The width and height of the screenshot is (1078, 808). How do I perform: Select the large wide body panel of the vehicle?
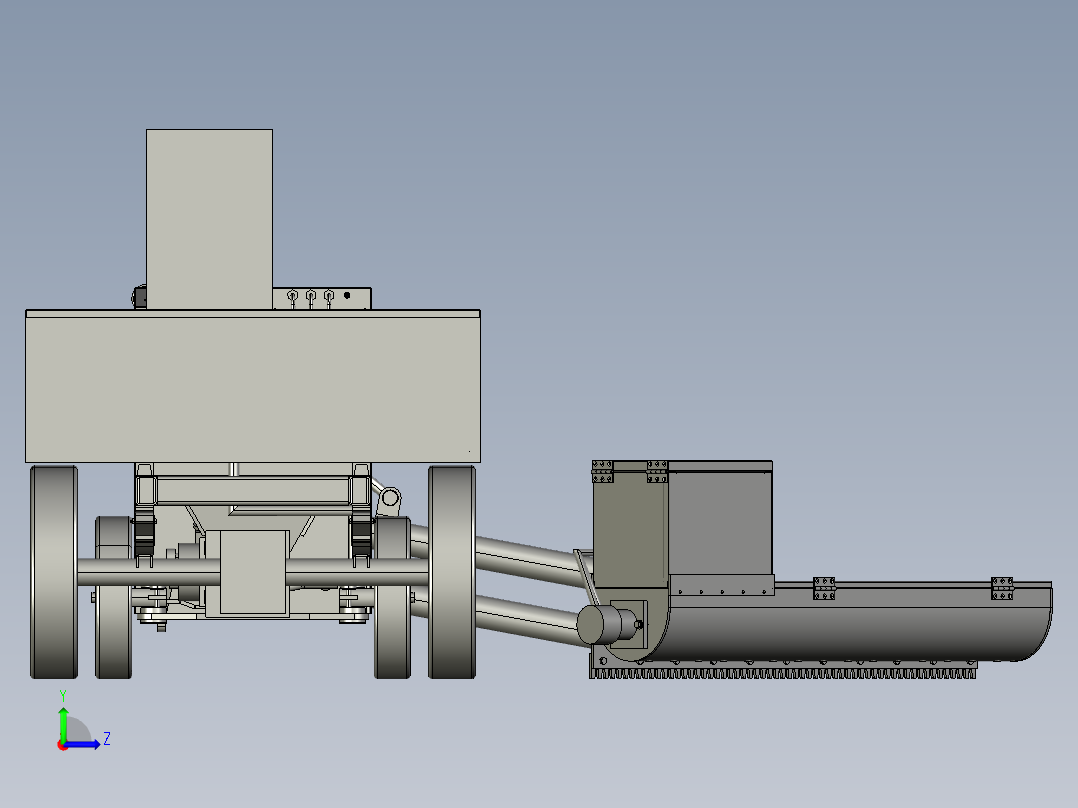pos(253,386)
